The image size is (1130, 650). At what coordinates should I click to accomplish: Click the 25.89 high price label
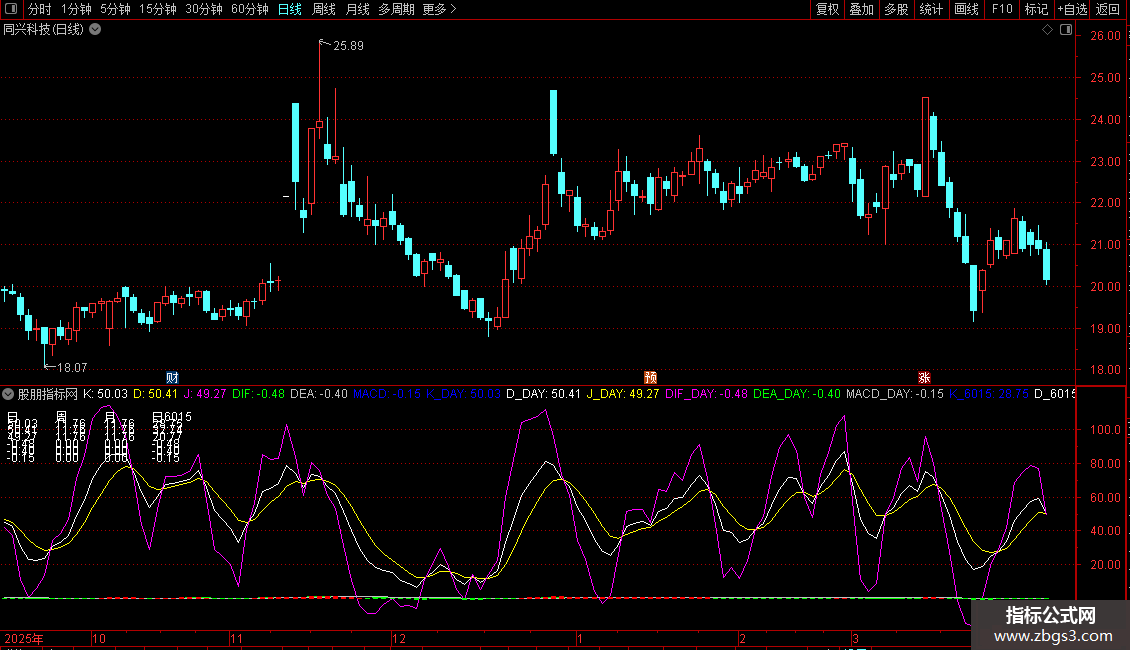tap(348, 46)
